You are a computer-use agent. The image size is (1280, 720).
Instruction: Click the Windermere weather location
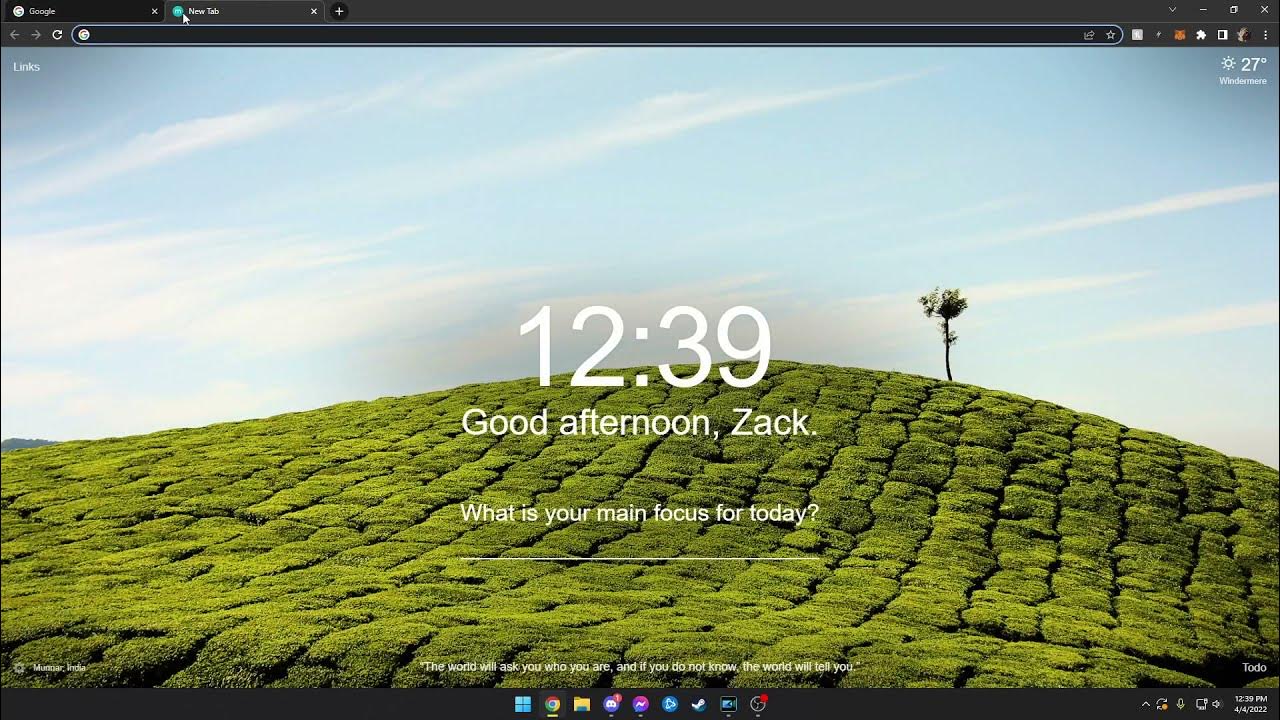(1243, 81)
